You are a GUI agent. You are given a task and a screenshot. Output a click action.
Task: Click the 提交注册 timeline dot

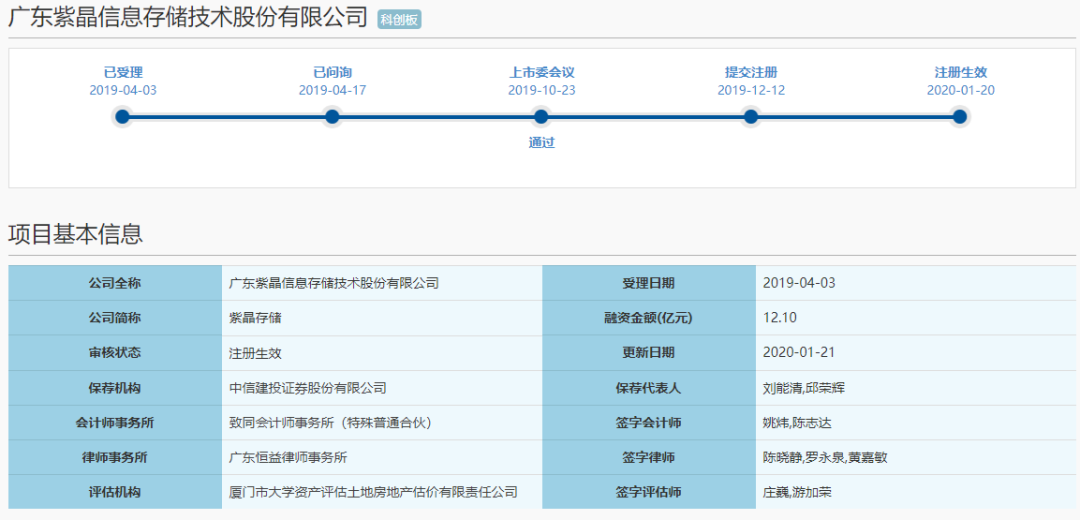coord(751,117)
